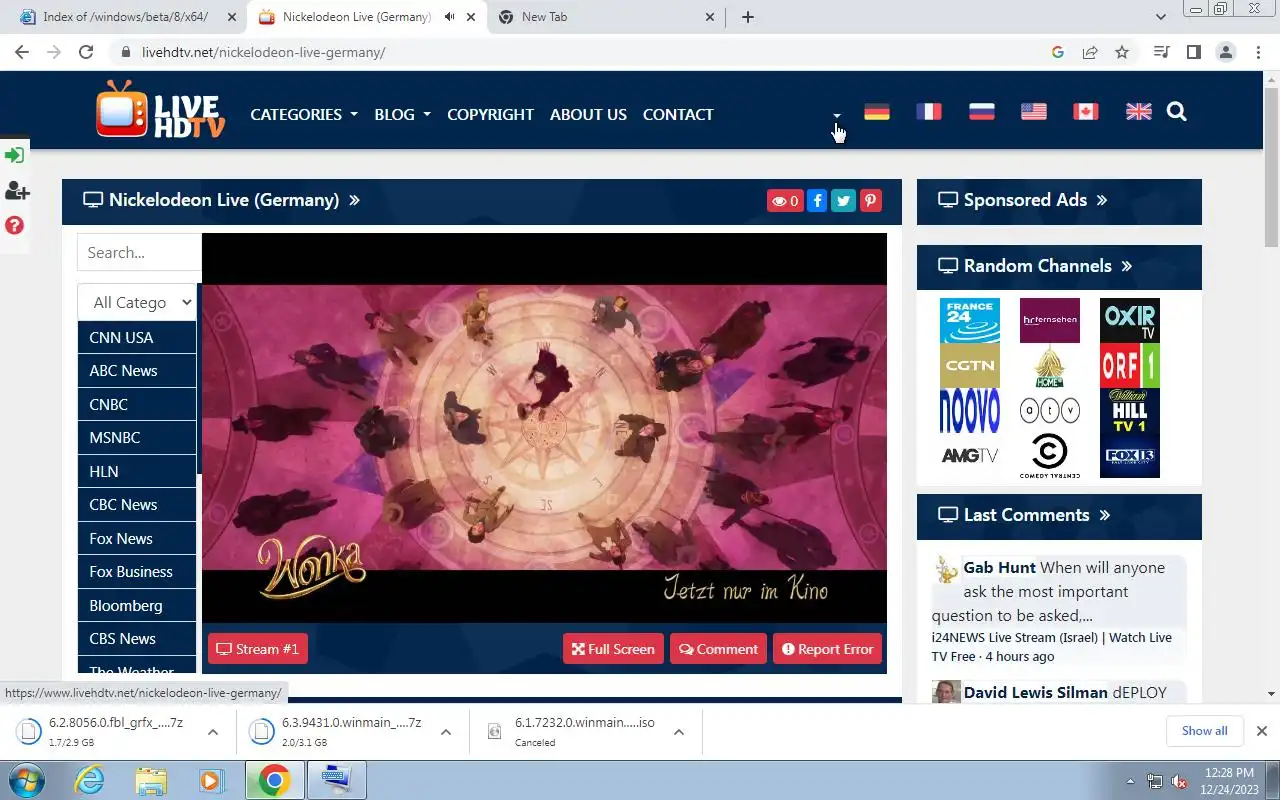The height and width of the screenshot is (800, 1280).
Task: Click the Report Error button
Action: pos(827,649)
